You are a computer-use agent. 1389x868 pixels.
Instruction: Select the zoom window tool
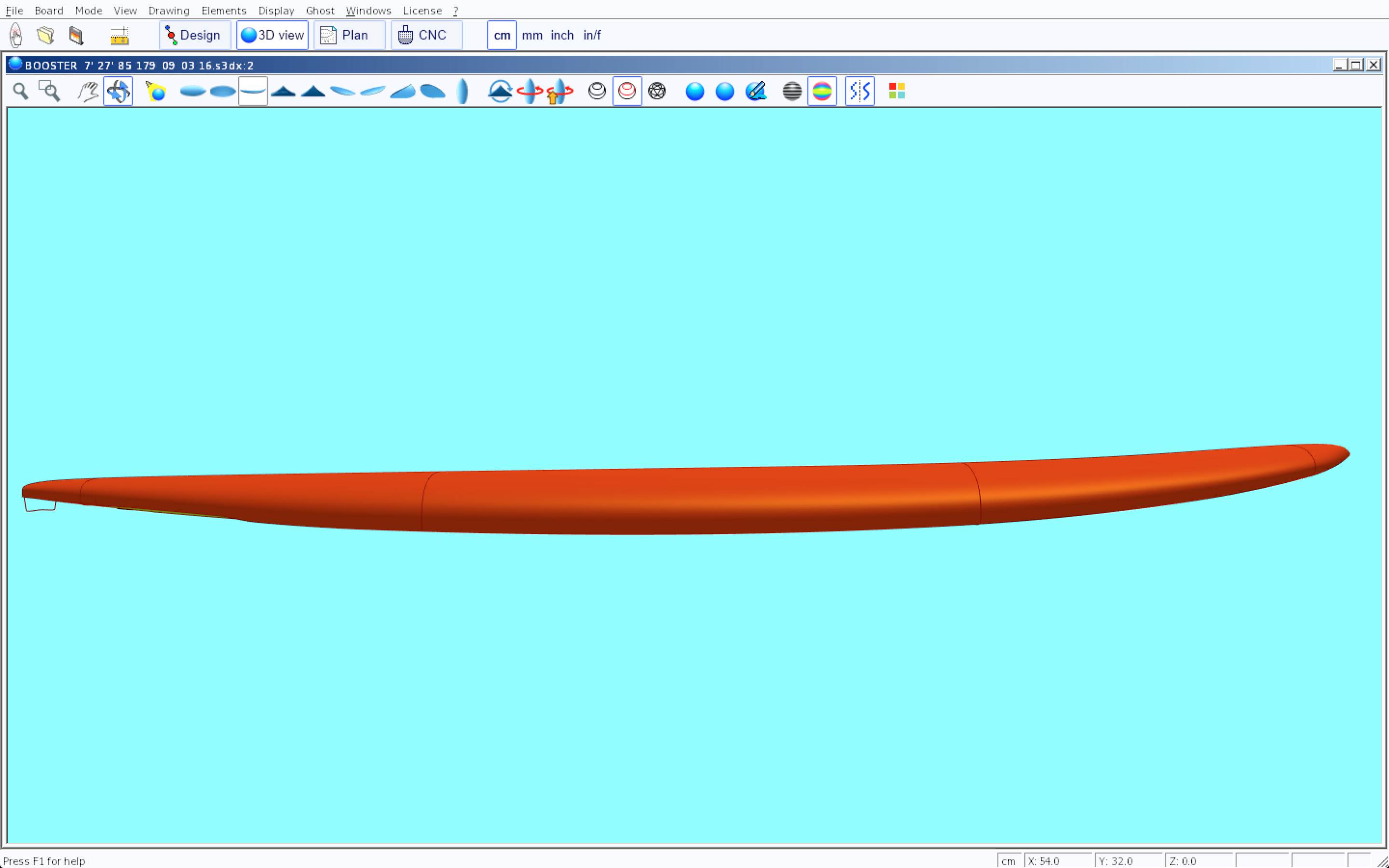tap(49, 91)
